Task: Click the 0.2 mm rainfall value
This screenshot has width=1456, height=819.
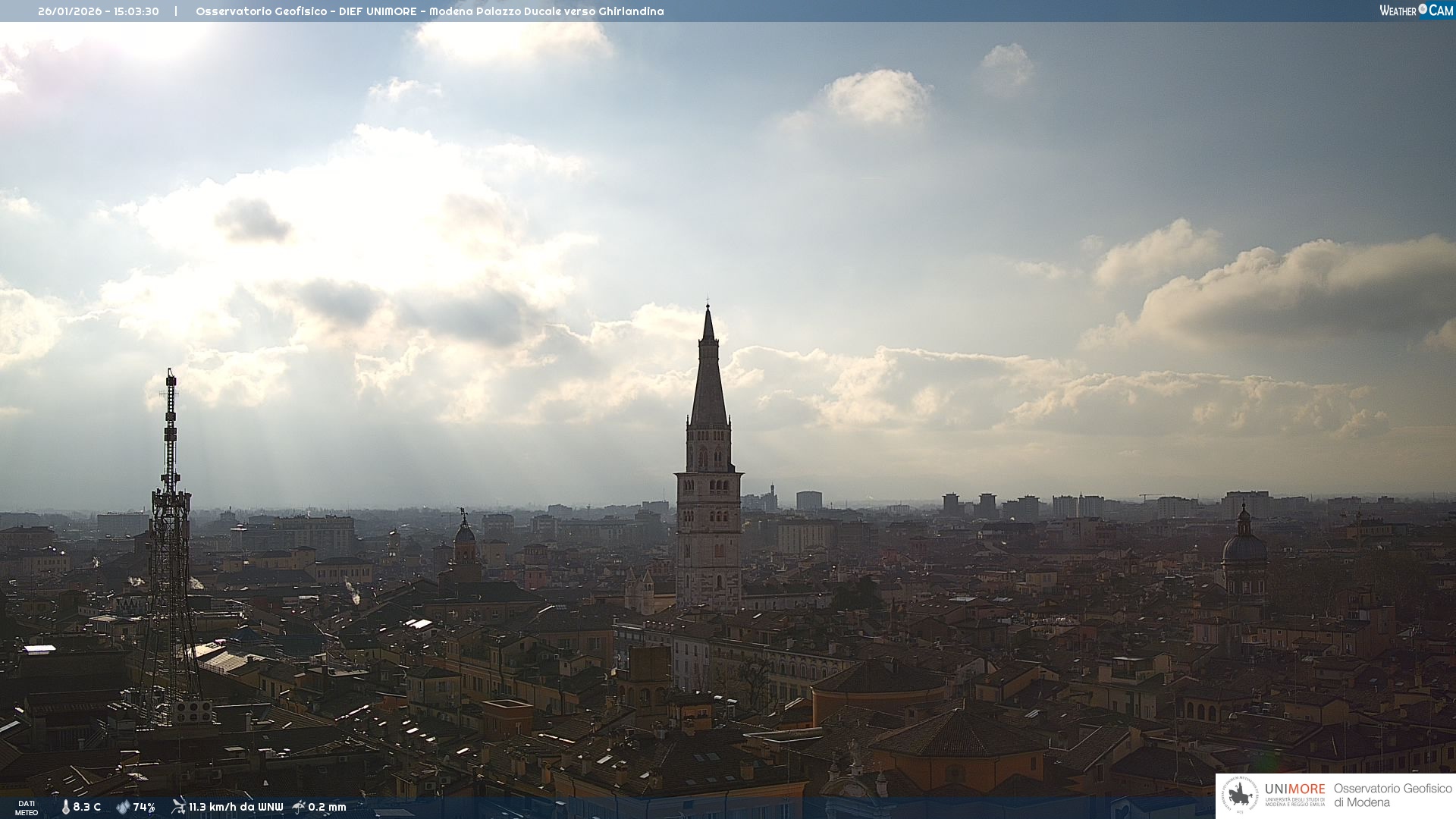Action: coord(327,807)
